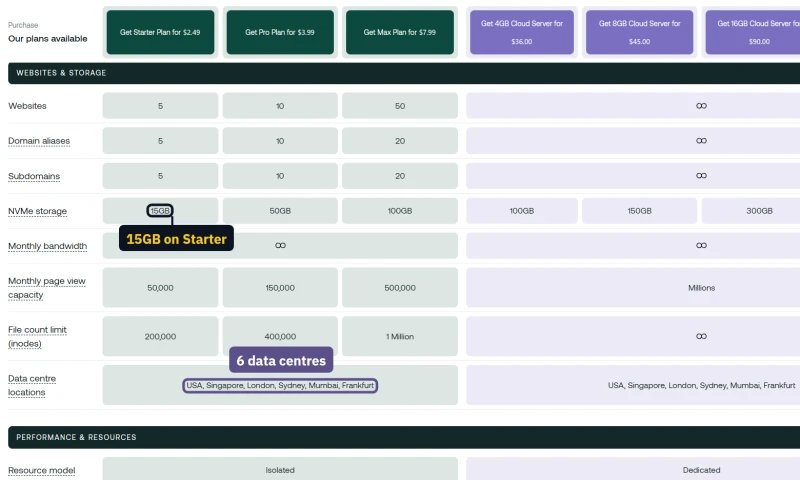Open the Domain aliases tooltip label
The height and width of the screenshot is (480, 800).
[39, 141]
